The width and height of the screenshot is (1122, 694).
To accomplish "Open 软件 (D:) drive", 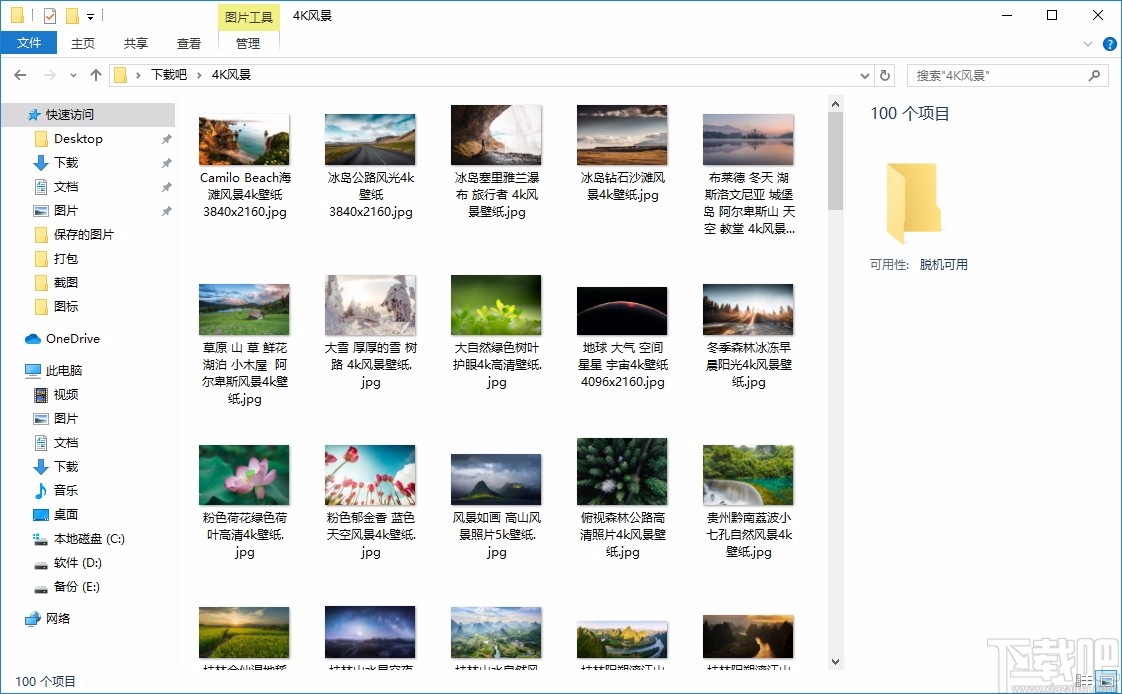I will point(77,562).
